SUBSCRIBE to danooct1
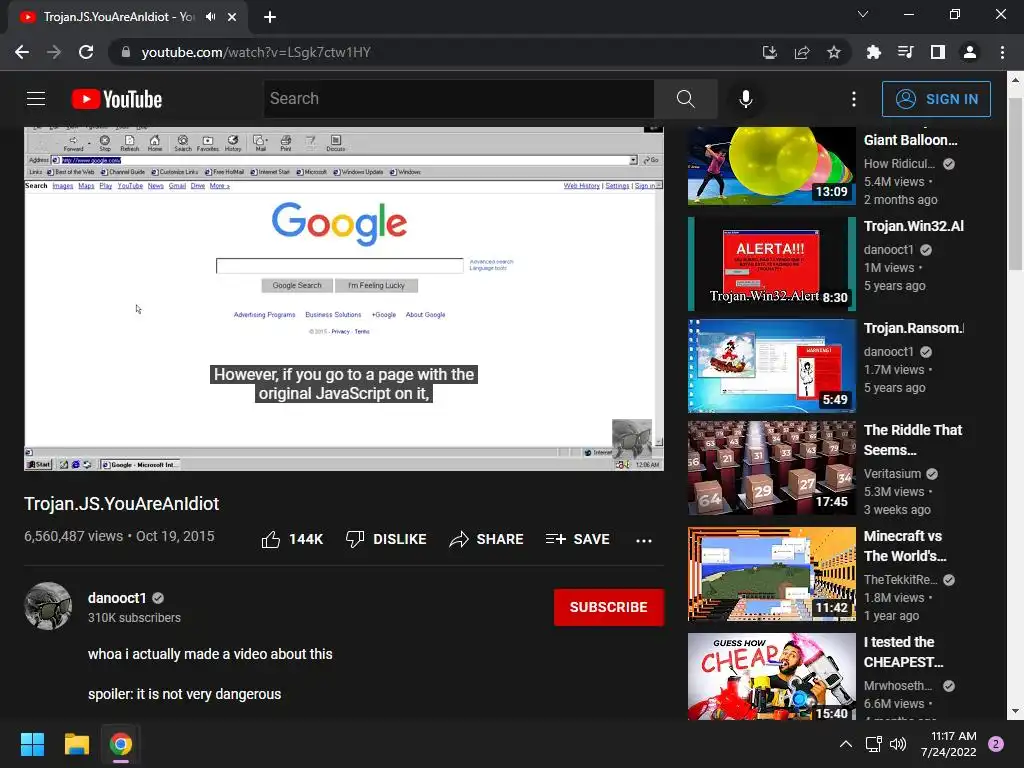 [609, 607]
